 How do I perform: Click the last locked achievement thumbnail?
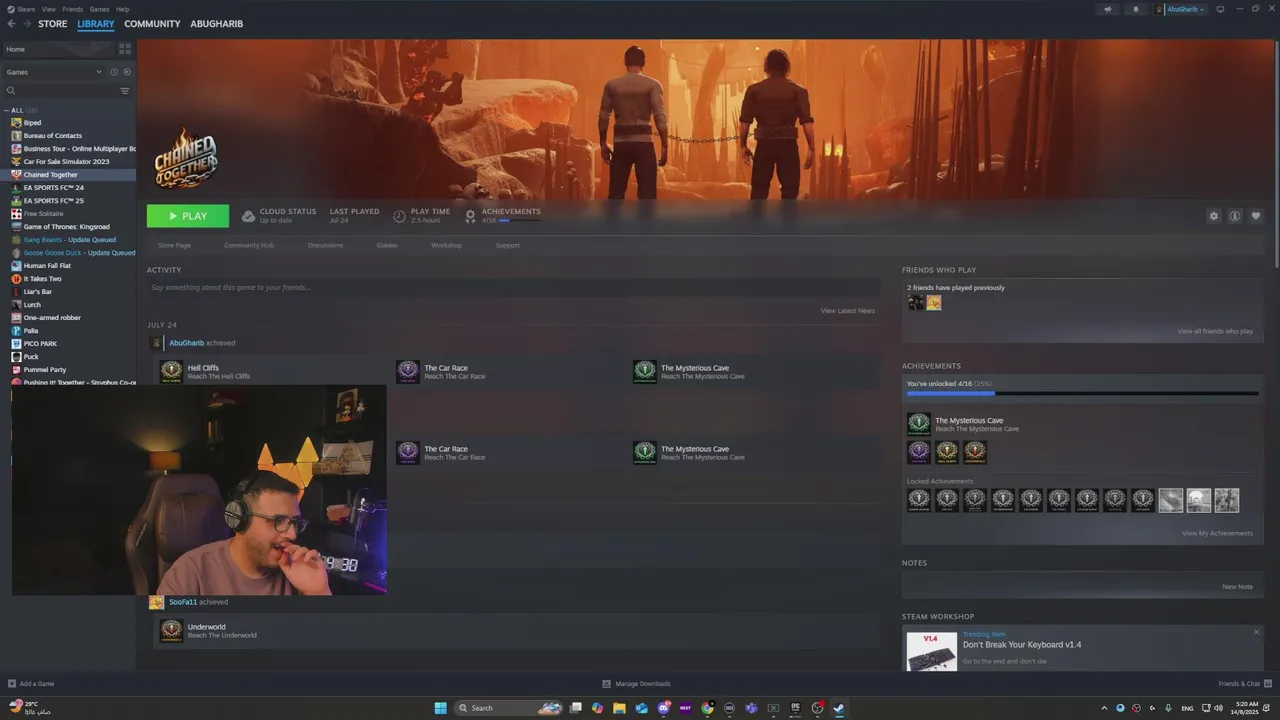click(1227, 500)
